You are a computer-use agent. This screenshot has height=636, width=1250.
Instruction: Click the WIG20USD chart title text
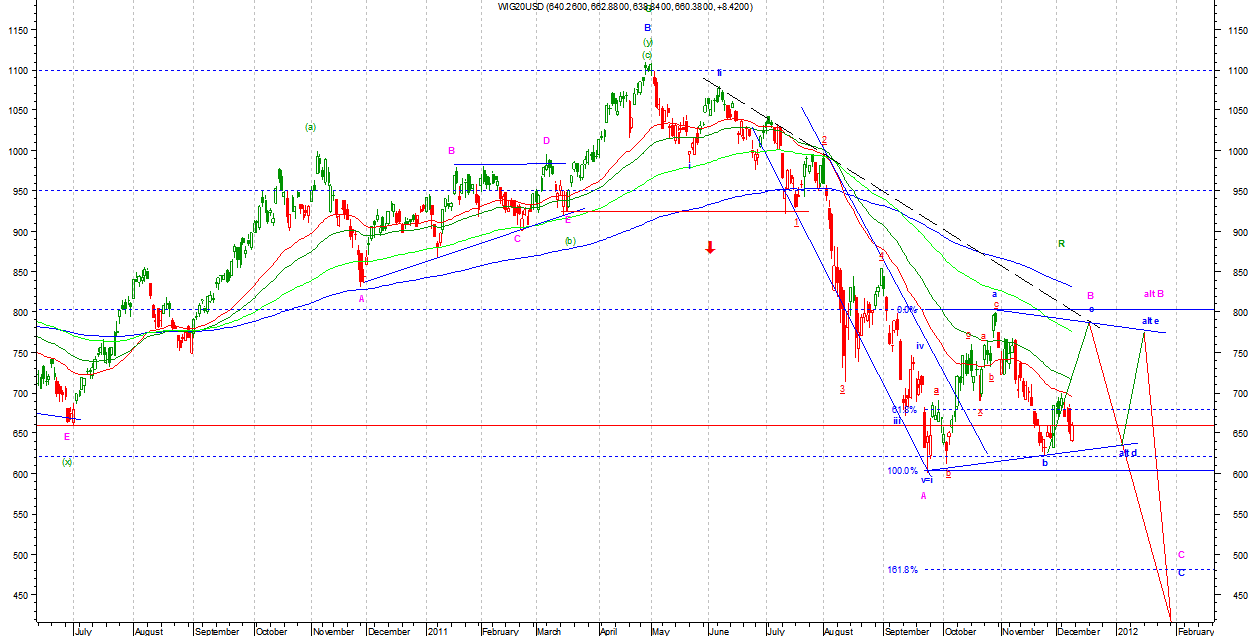pyautogui.click(x=625, y=6)
